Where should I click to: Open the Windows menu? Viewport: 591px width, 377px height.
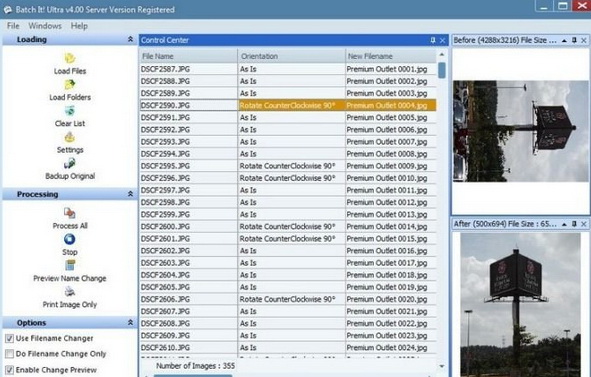[x=45, y=26]
